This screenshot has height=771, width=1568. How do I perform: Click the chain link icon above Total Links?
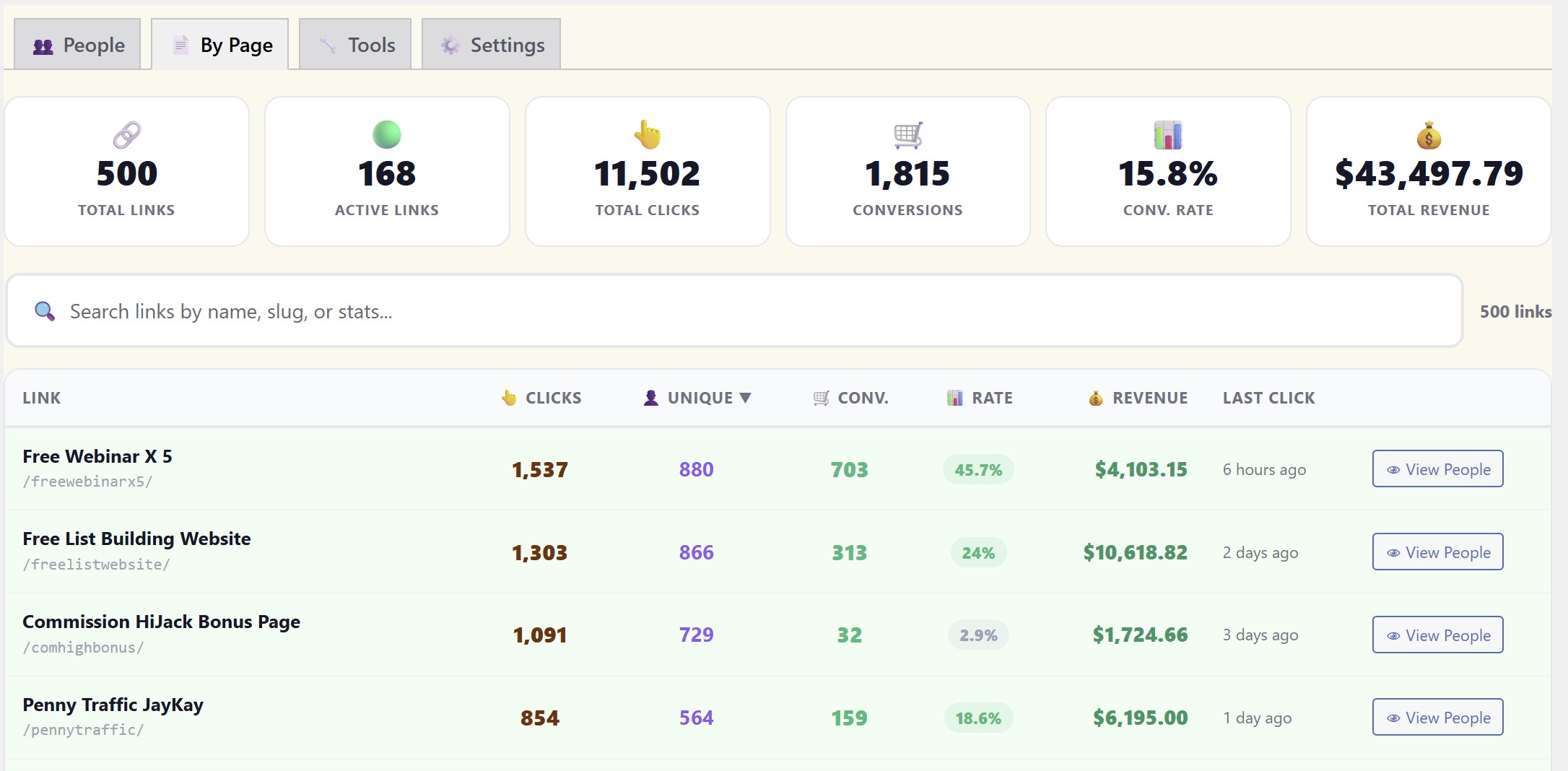coord(127,135)
